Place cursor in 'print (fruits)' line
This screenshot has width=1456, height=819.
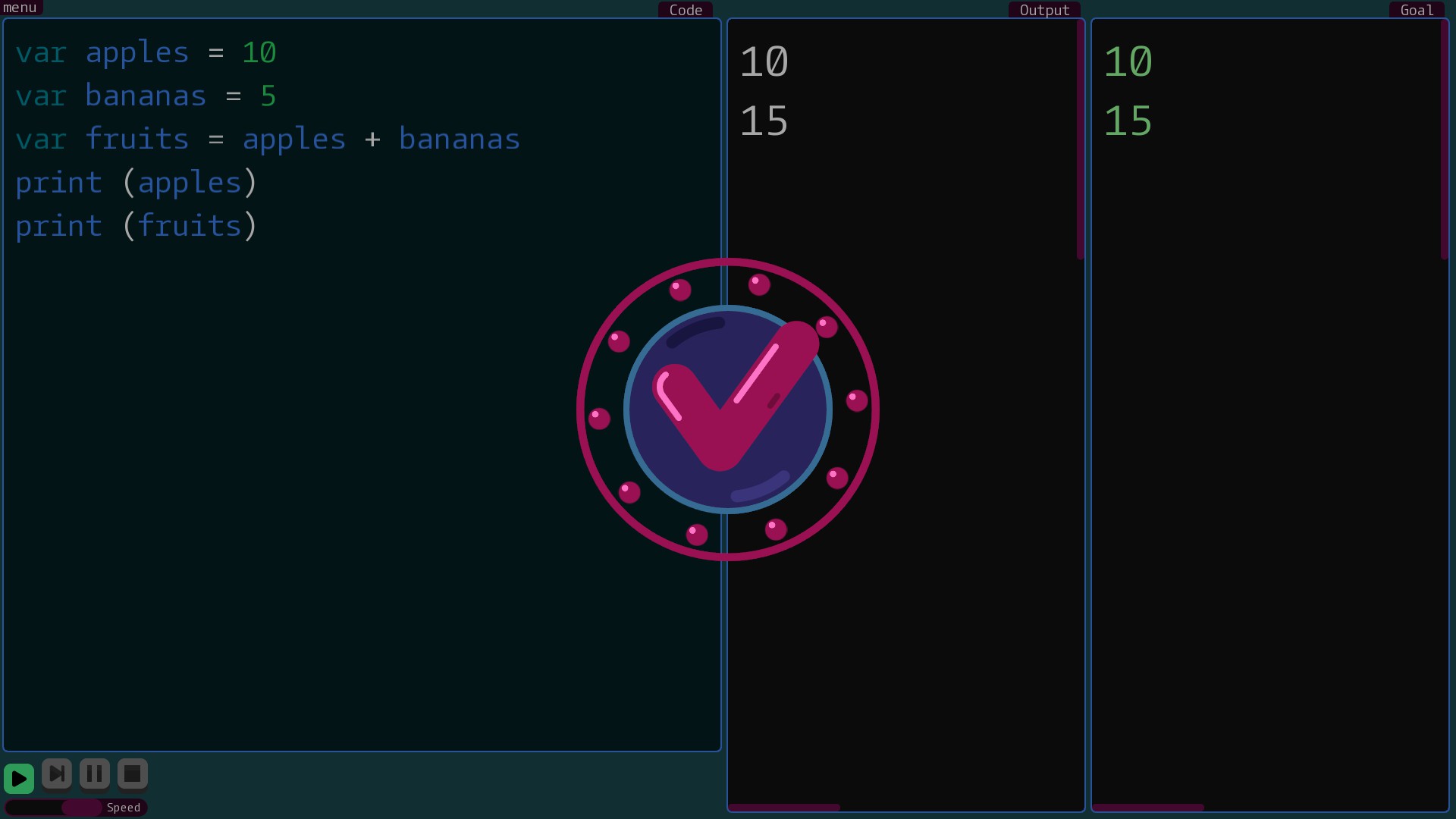136,226
